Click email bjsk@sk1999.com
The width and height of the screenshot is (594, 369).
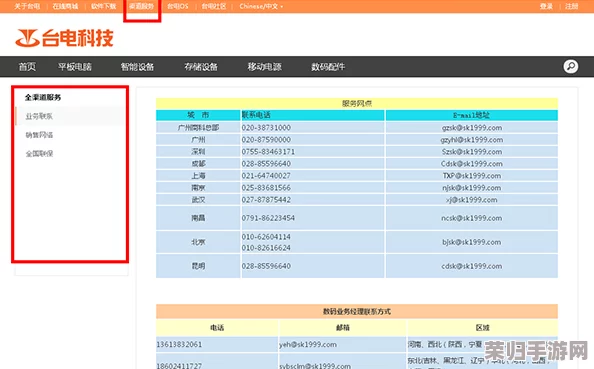click(472, 242)
